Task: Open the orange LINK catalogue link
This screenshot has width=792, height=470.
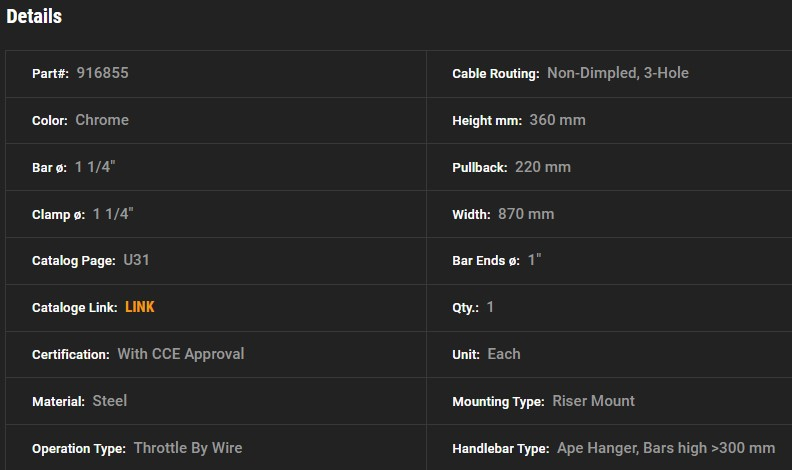Action: (140, 307)
